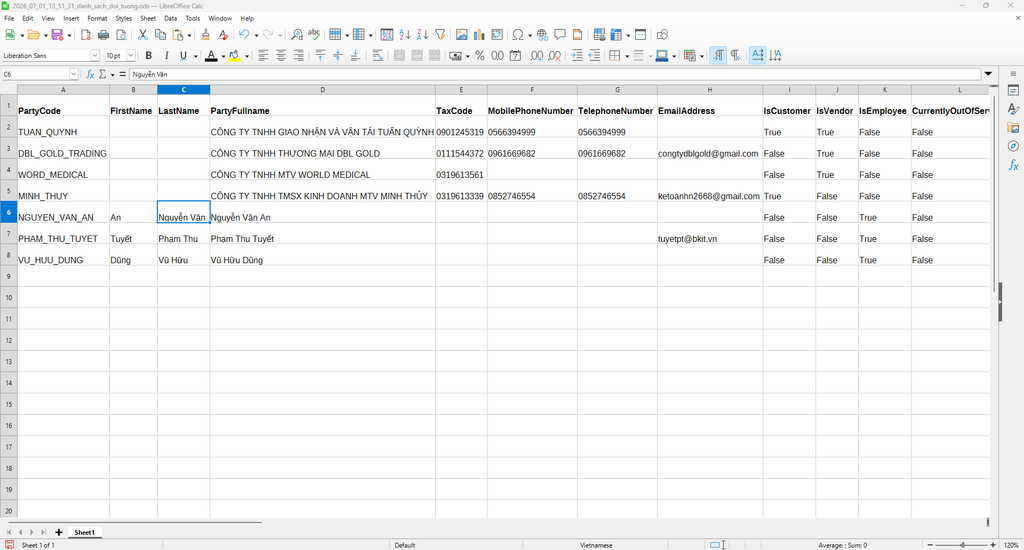Toggle Bold formatting

coord(148,56)
